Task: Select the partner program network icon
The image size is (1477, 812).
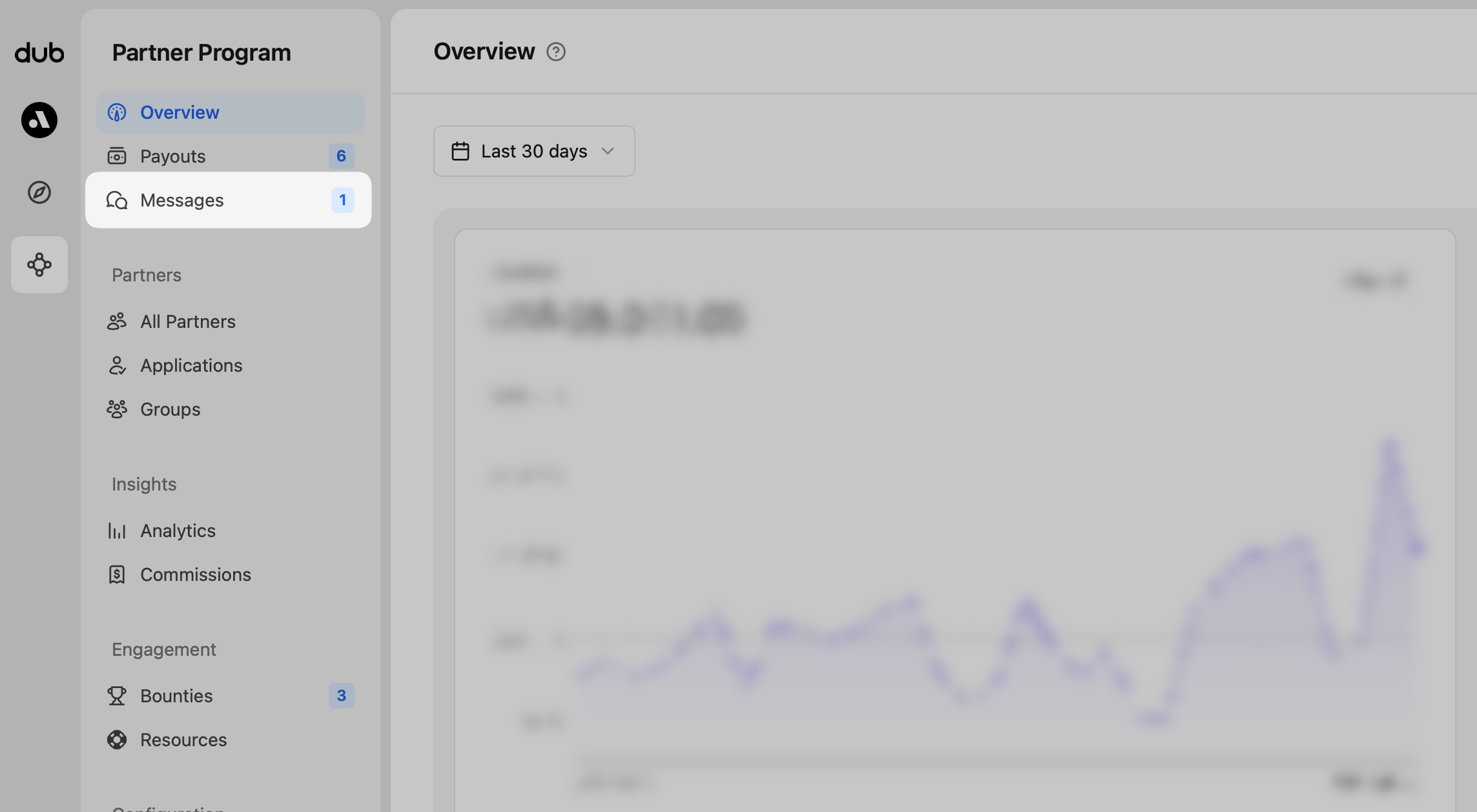Action: (x=39, y=265)
